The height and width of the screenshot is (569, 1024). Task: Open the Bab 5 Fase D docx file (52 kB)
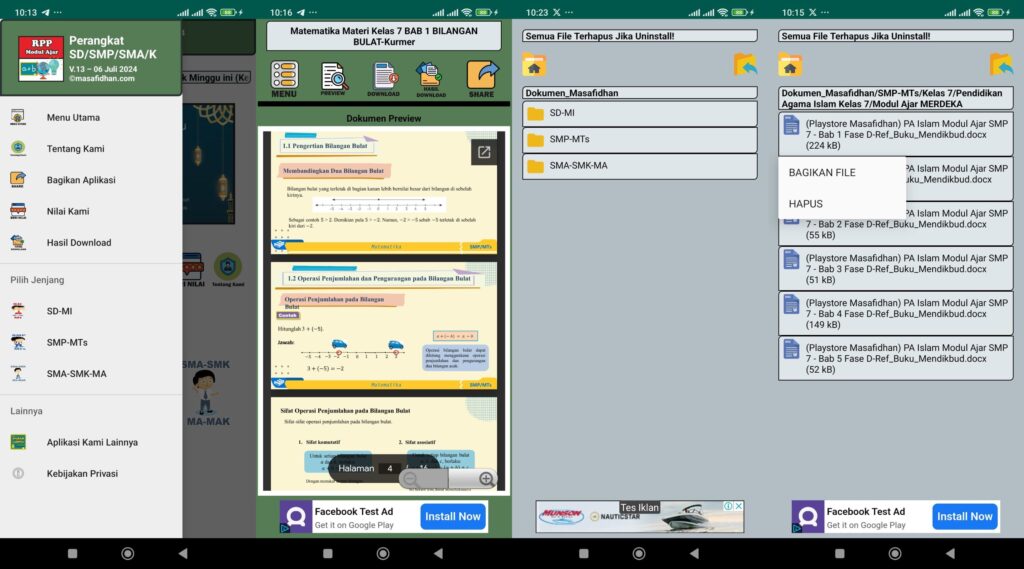coord(895,359)
